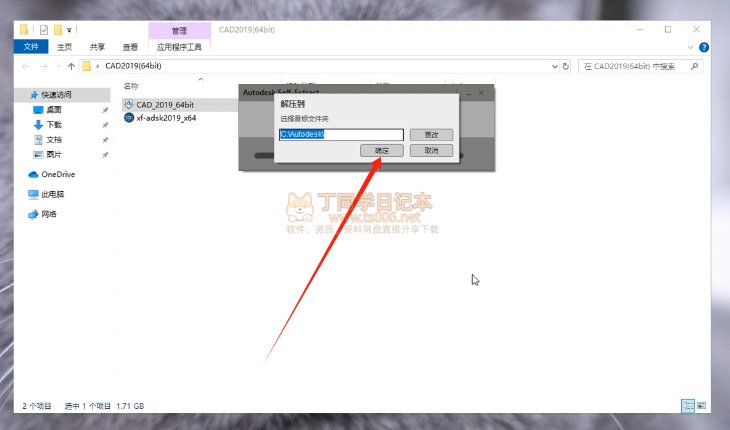
Task: Click the pin icon next to 桌面
Action: (x=105, y=110)
